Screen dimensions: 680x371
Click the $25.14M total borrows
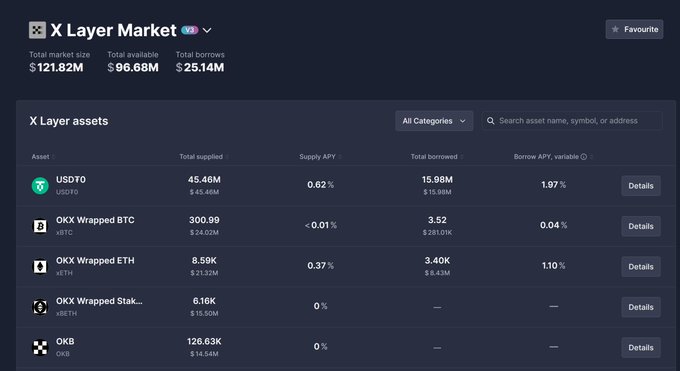click(200, 67)
